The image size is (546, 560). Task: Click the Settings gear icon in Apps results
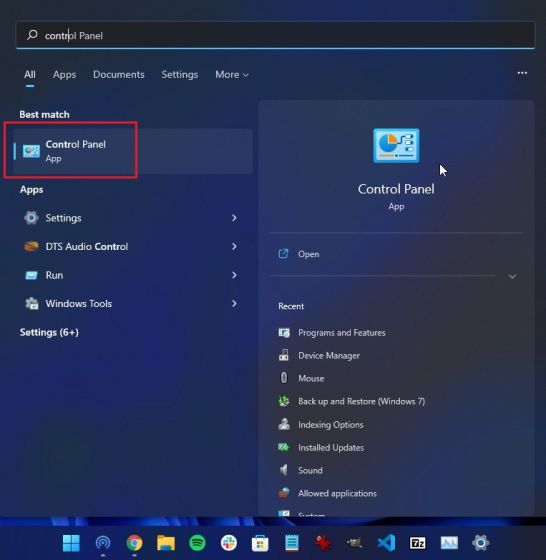point(31,218)
